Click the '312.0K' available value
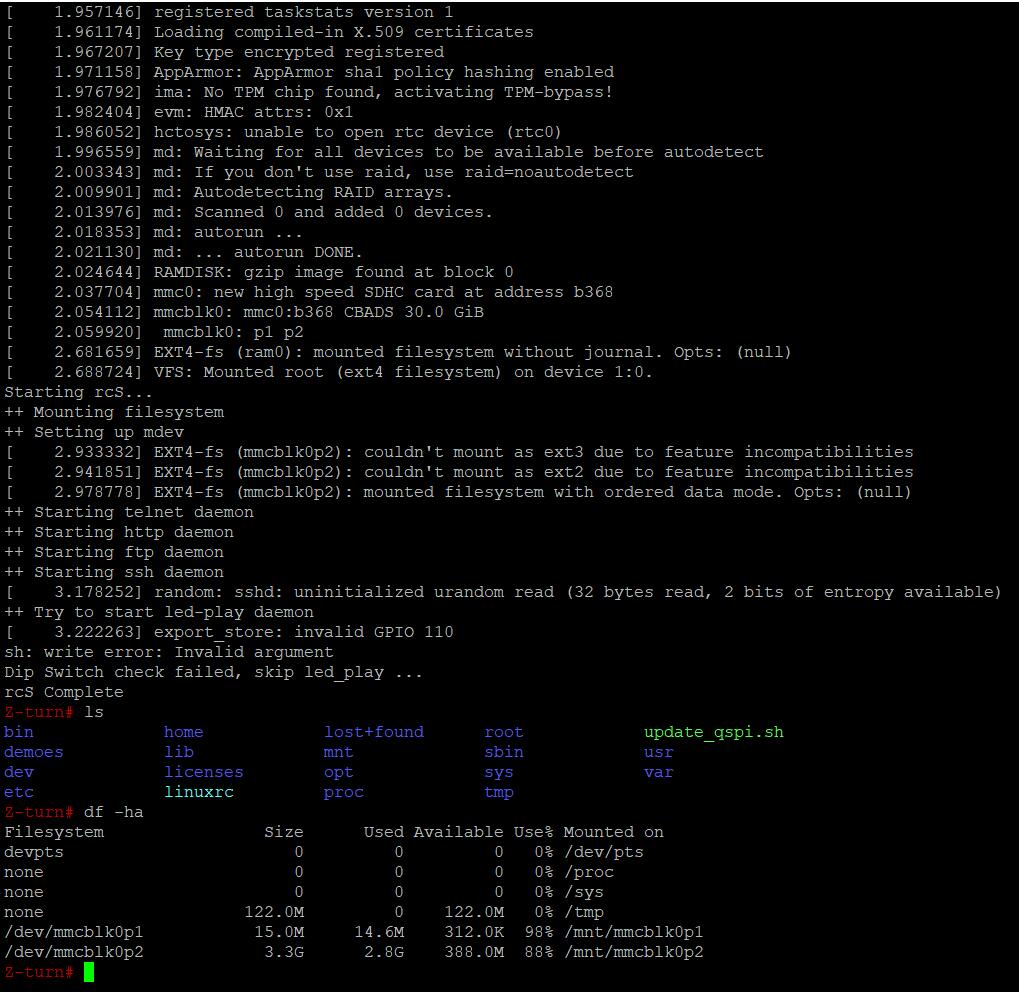 tap(474, 932)
